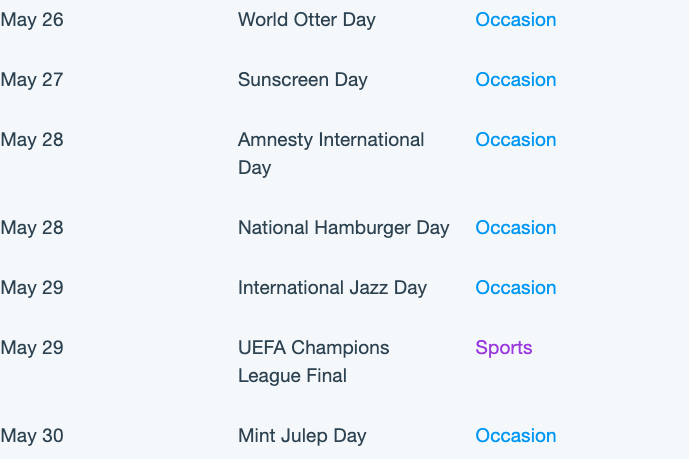The height and width of the screenshot is (459, 690).
Task: Click the Occasion link beside Sunscreen Day
Action: point(516,80)
